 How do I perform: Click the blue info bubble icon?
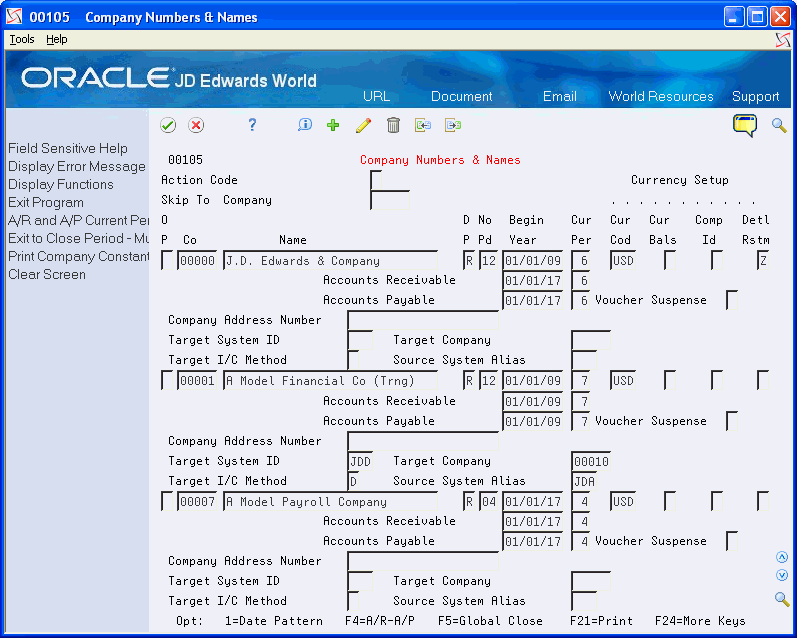[x=304, y=125]
